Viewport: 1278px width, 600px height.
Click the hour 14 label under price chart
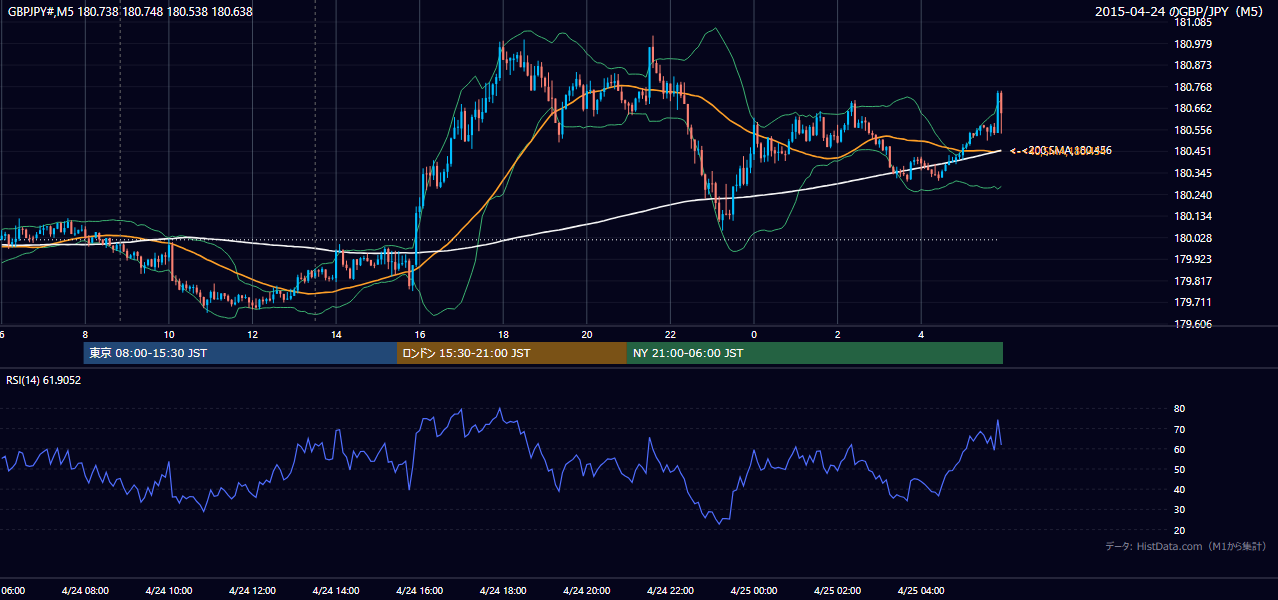pos(336,334)
